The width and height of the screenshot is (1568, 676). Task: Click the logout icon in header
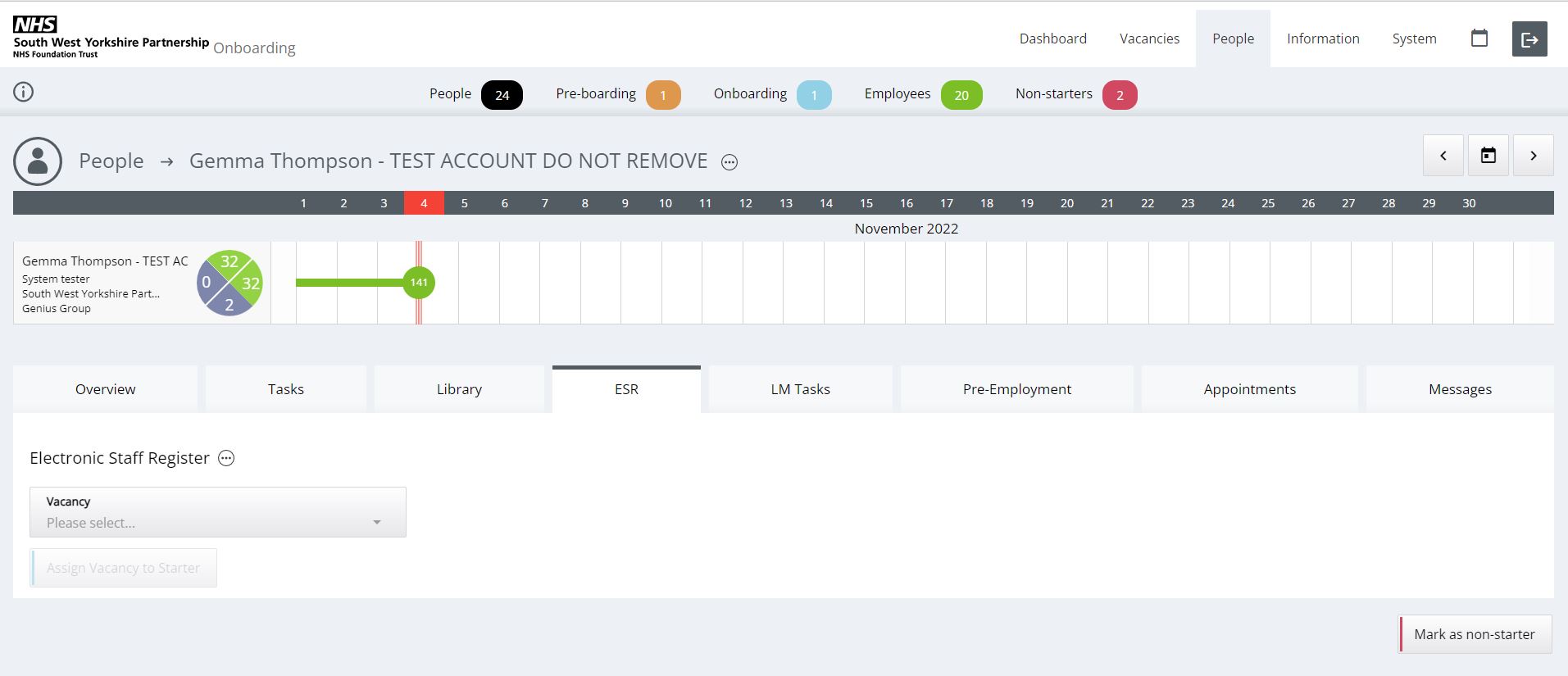point(1529,39)
